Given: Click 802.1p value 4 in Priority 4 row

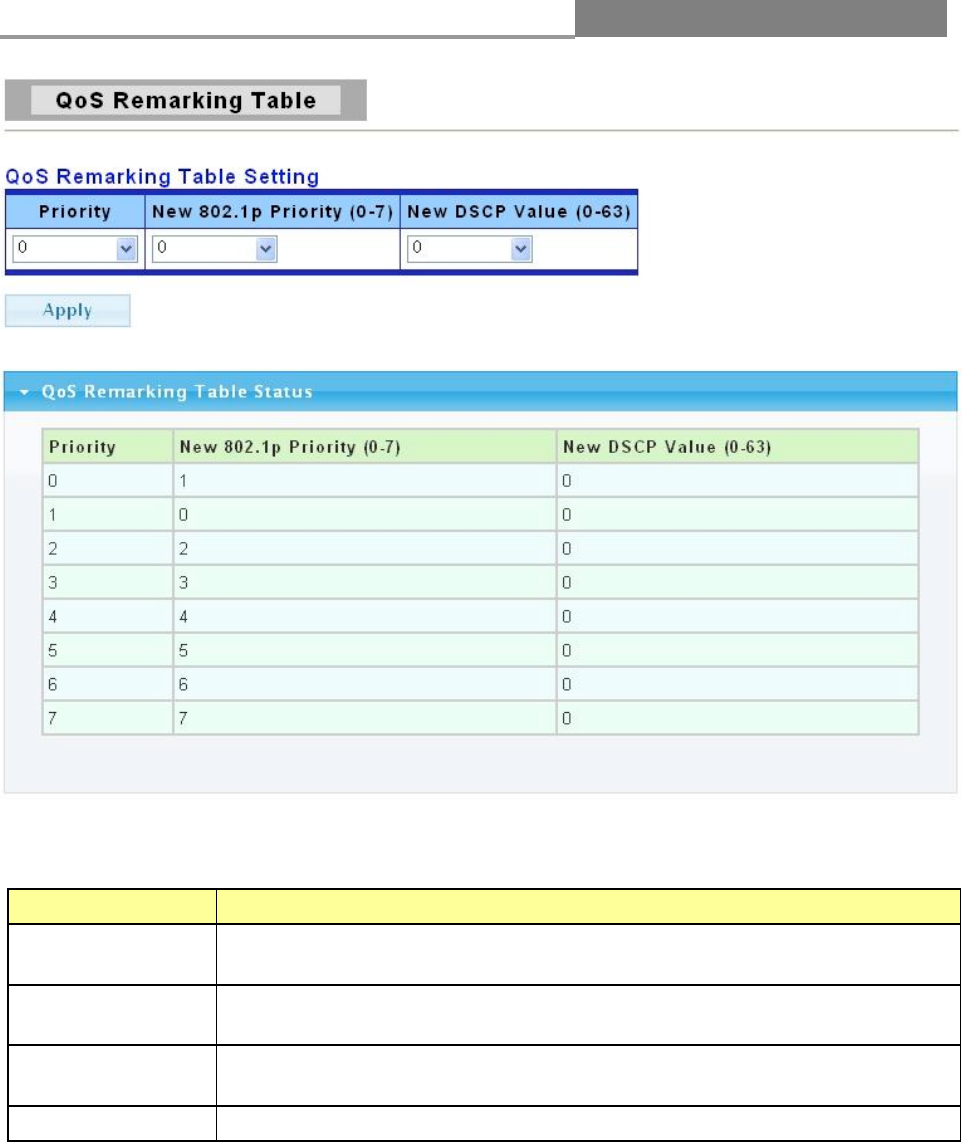Looking at the screenshot, I should (365, 617).
